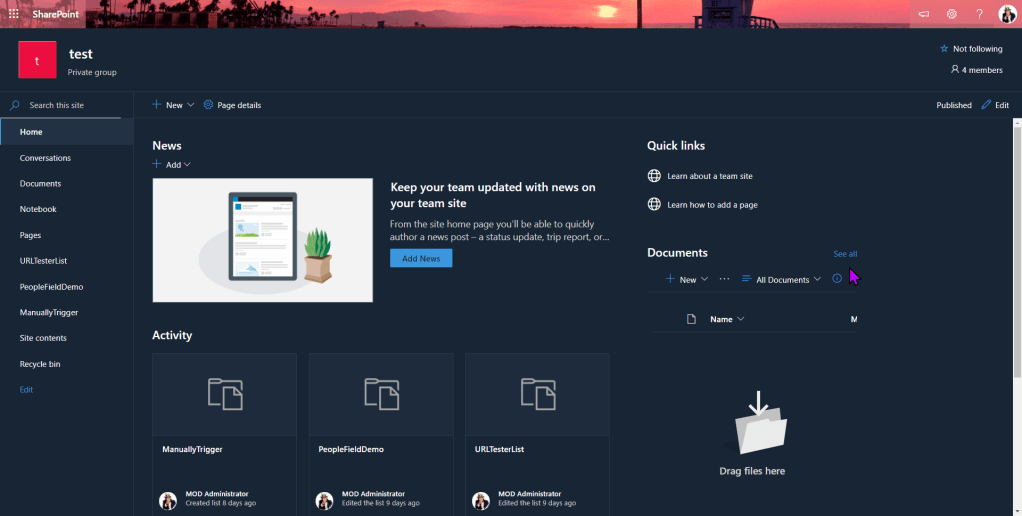This screenshot has width=1022, height=516.
Task: Click the help question mark icon
Action: point(979,14)
